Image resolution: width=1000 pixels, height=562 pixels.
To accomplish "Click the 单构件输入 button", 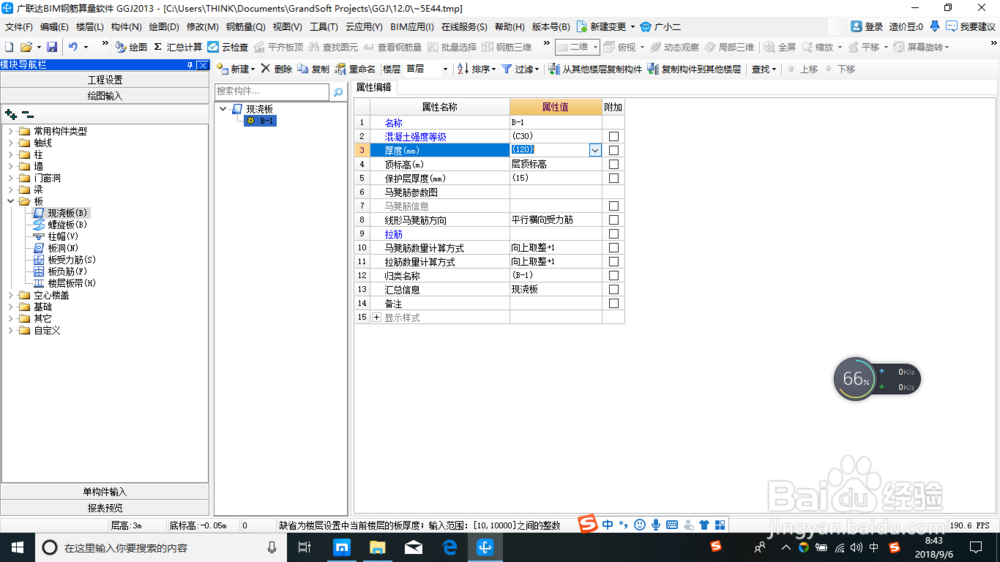I will [105, 492].
